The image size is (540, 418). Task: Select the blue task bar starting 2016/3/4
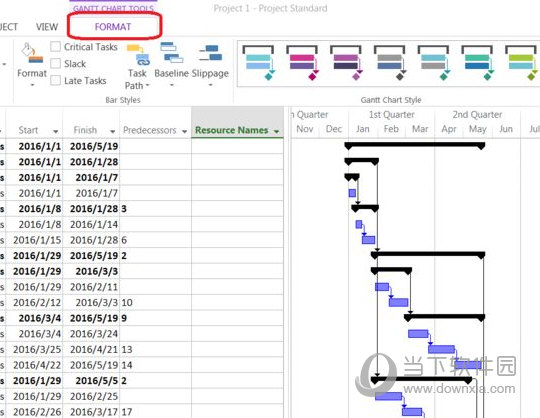[418, 333]
